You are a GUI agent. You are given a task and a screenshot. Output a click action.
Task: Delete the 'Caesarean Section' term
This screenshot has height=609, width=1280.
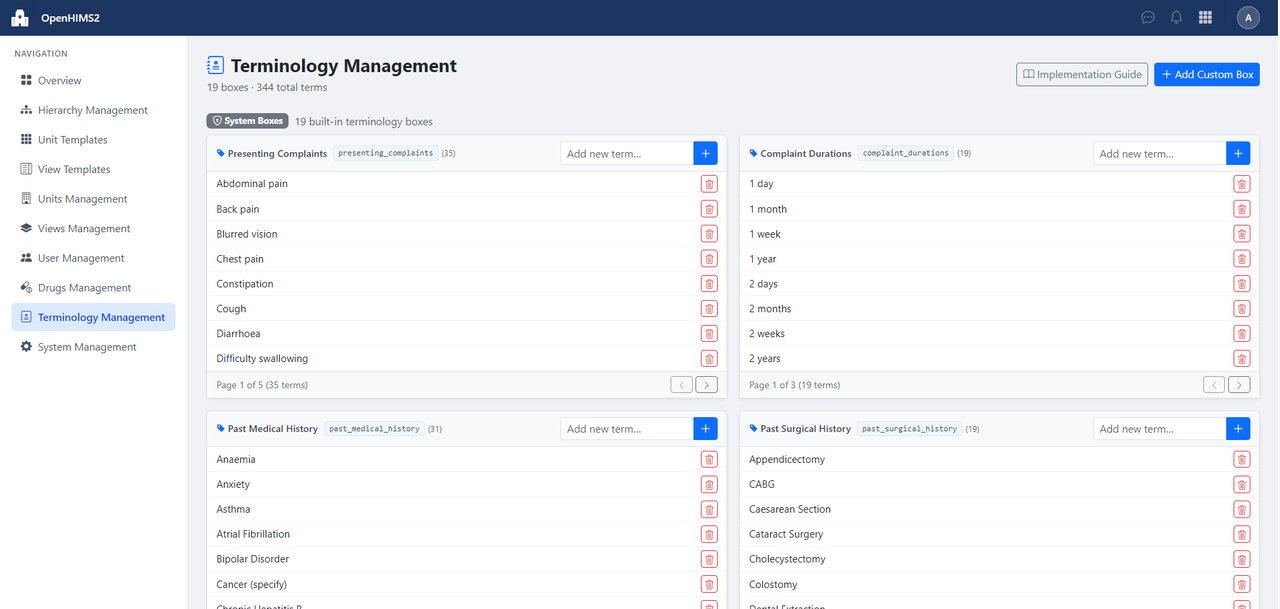(1242, 510)
